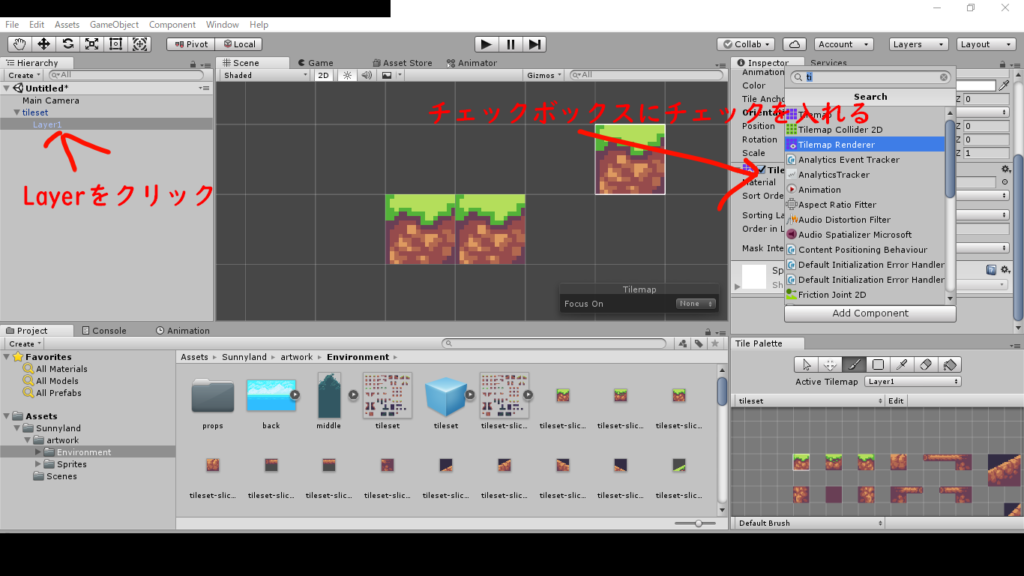
Task: Activate the box fill tool in Tile Palette
Action: point(878,365)
